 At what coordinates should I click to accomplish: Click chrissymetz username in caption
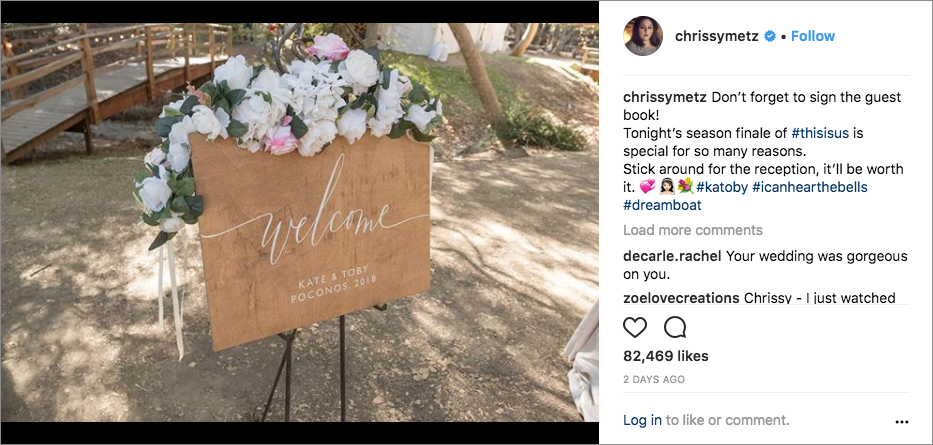coord(664,97)
